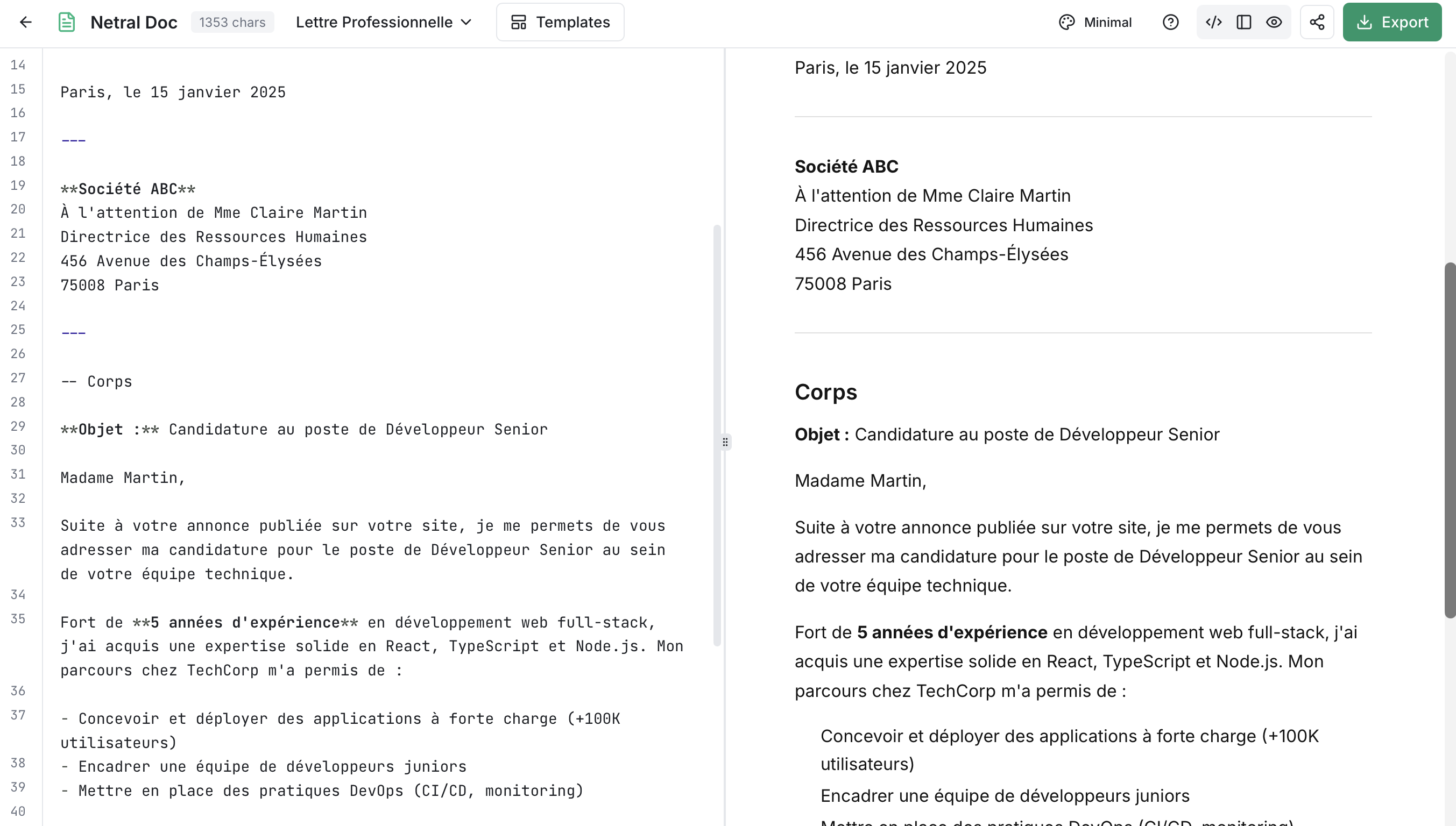Click editor line "Madame Martin,"
Viewport: 1456px width, 826px height.
123,478
